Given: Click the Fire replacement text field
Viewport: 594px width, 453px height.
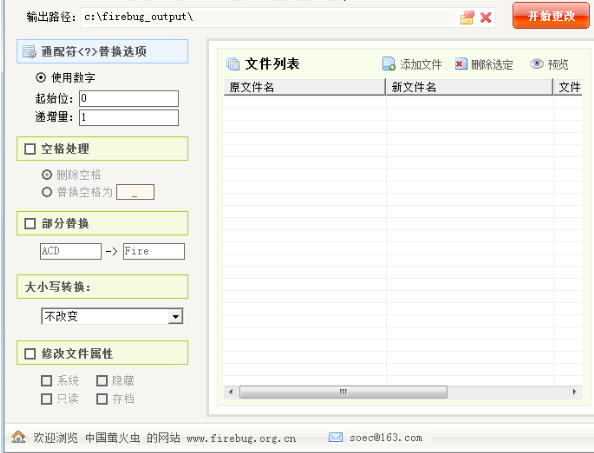Looking at the screenshot, I should (154, 251).
